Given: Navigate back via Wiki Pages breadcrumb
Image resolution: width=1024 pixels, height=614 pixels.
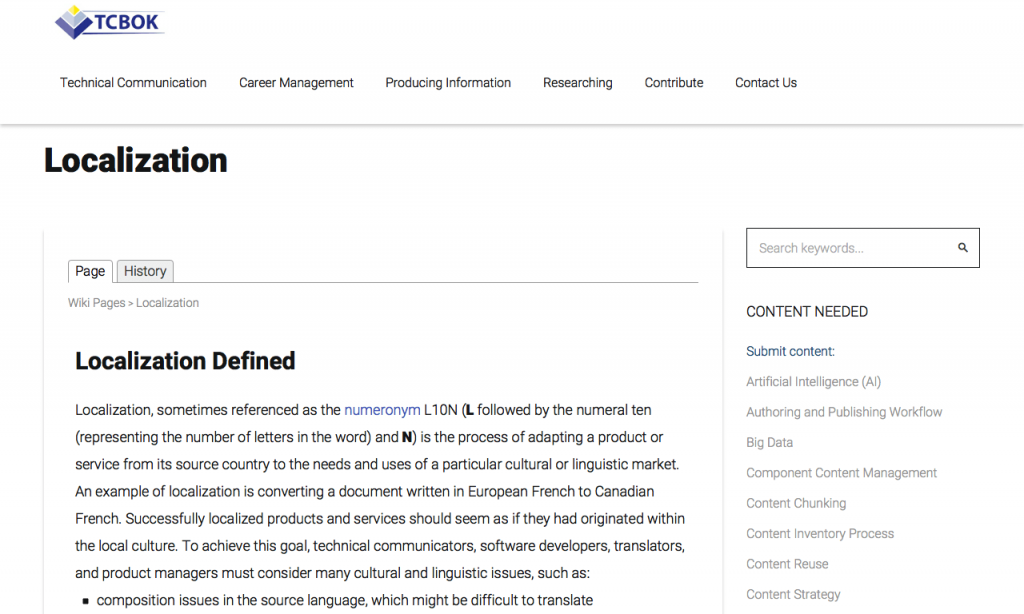Looking at the screenshot, I should tap(96, 302).
